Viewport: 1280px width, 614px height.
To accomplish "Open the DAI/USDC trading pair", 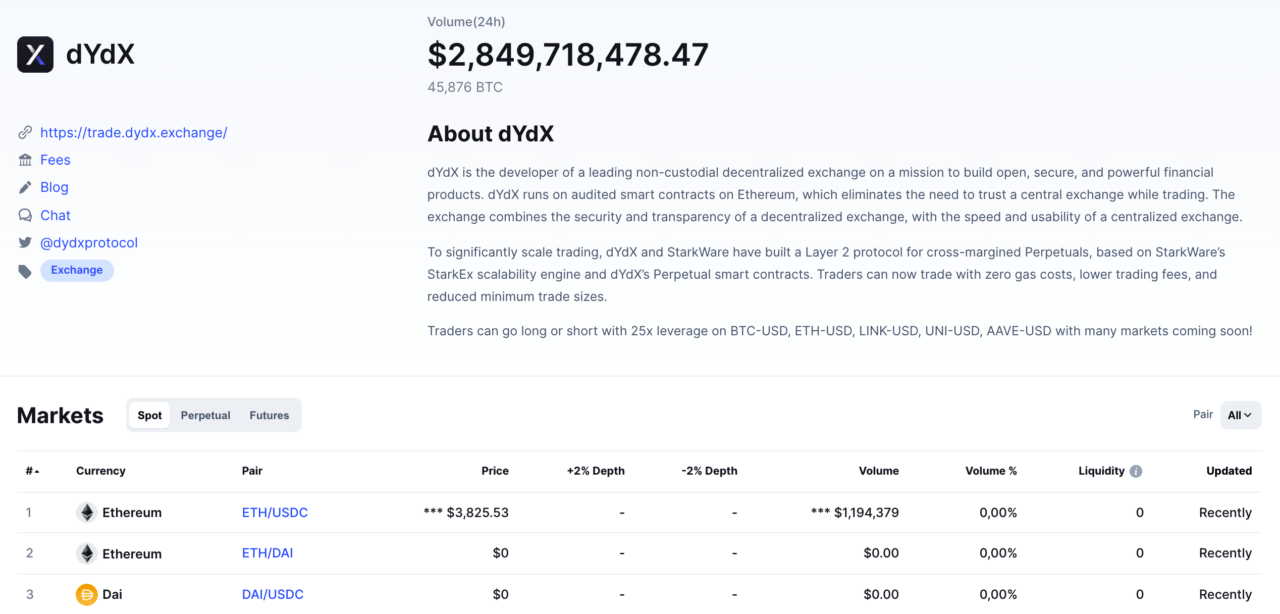I will (x=272, y=594).
